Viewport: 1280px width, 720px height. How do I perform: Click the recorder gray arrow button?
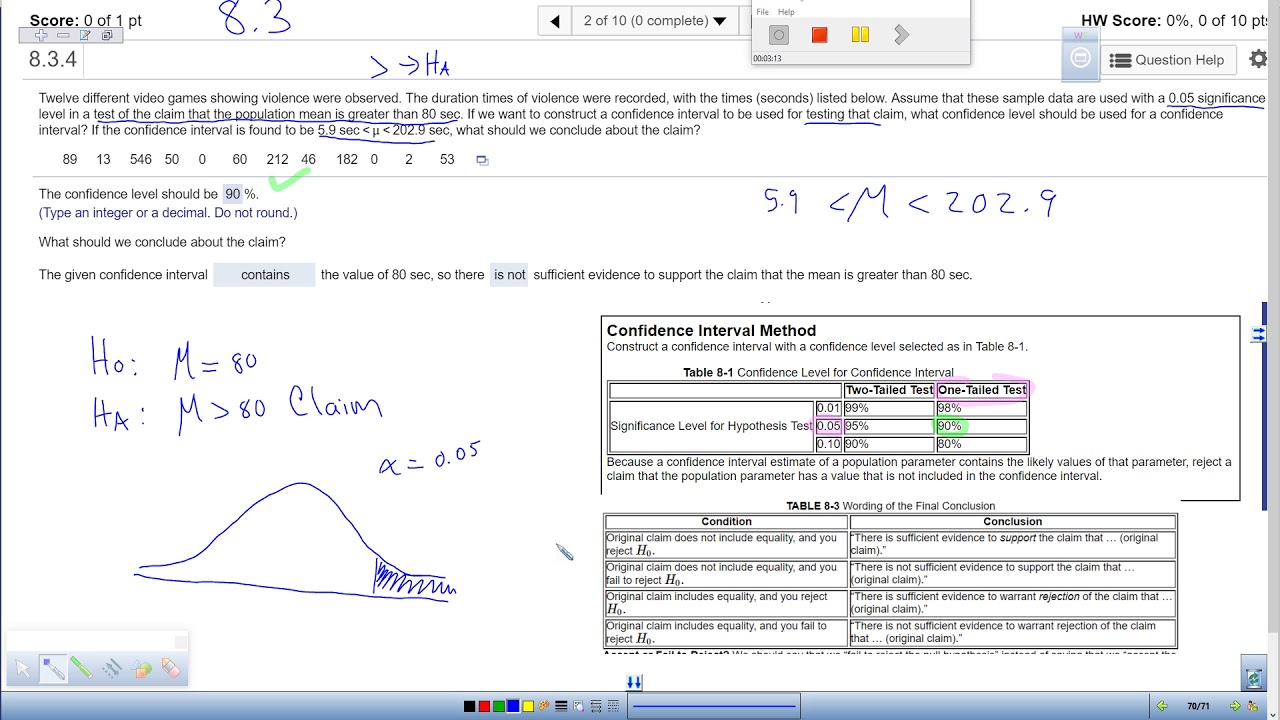pyautogui.click(x=901, y=35)
